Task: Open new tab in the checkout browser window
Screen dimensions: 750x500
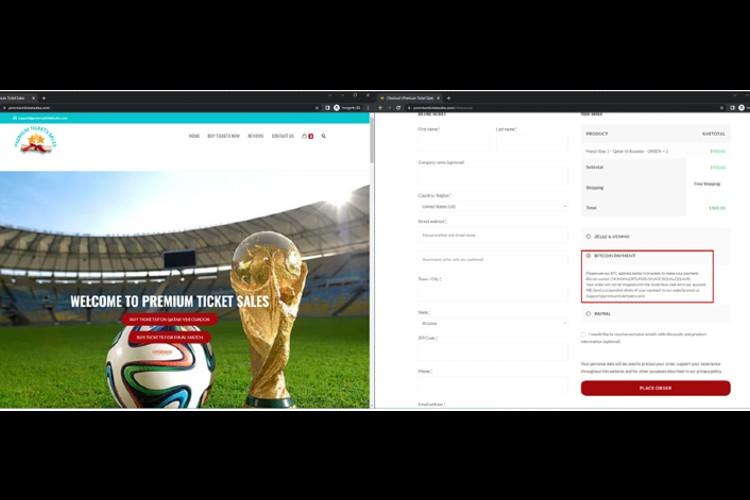Action: pos(449,98)
